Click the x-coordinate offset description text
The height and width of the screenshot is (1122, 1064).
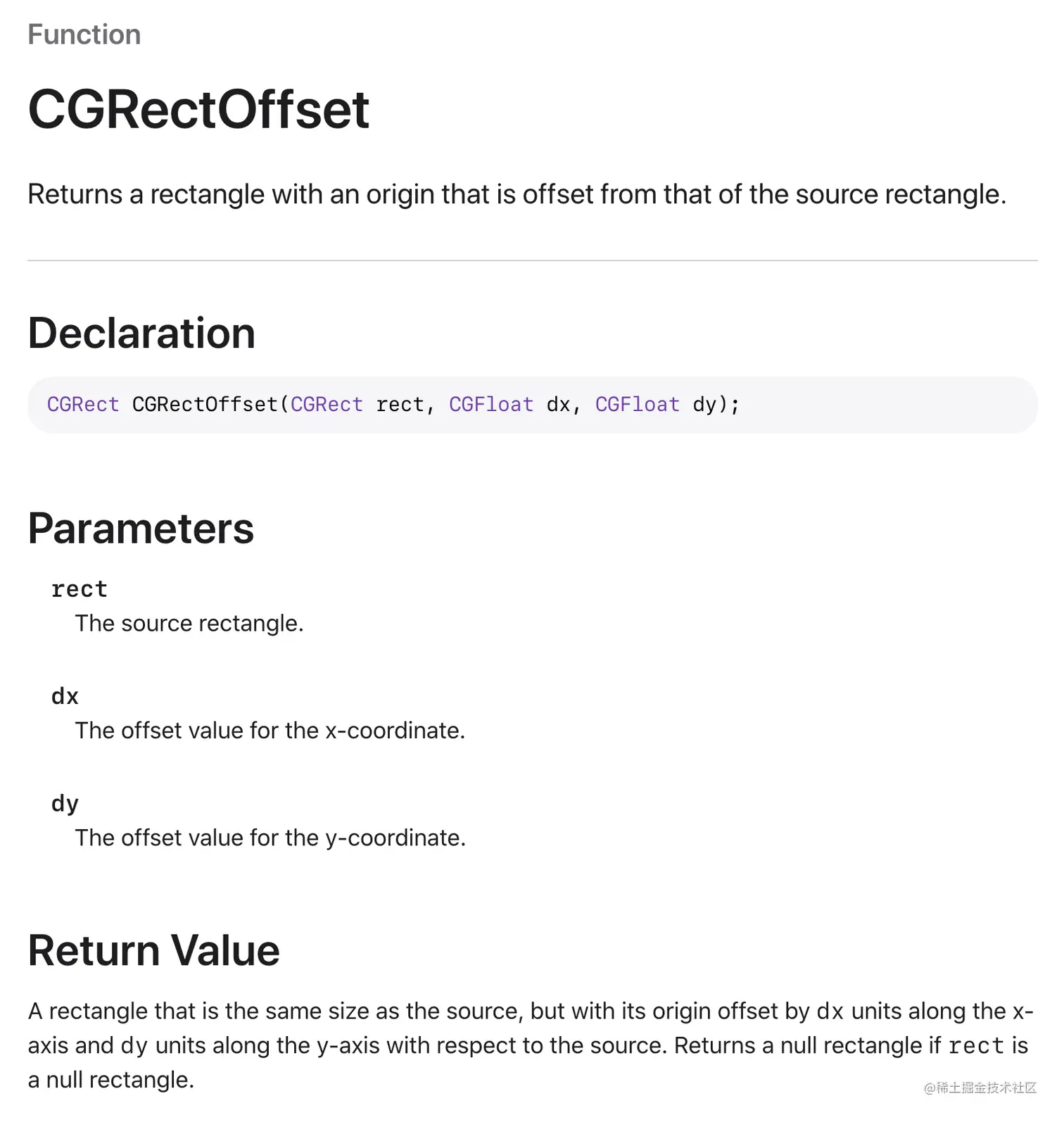[270, 731]
